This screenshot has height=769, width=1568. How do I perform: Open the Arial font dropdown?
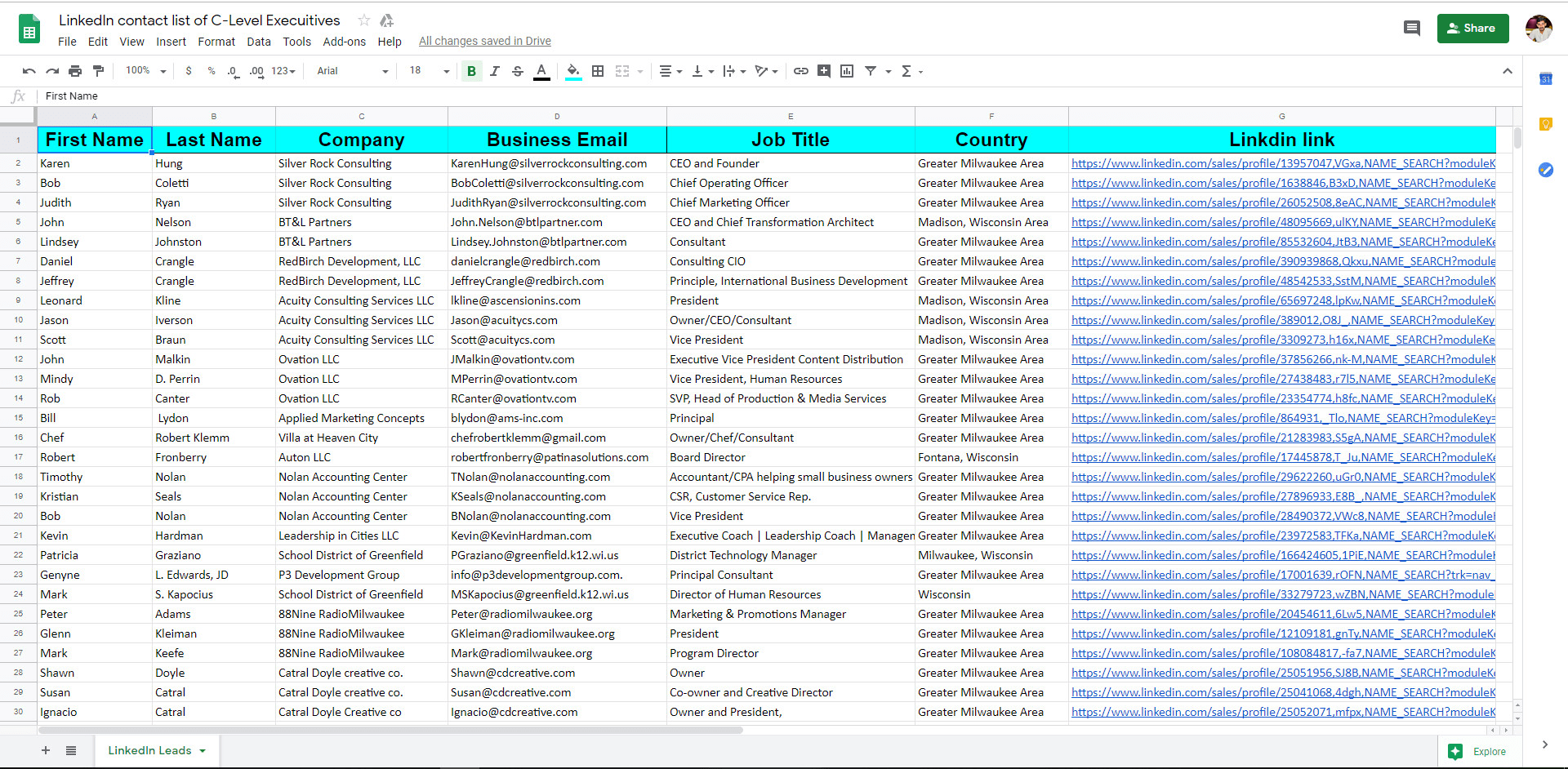coord(353,72)
